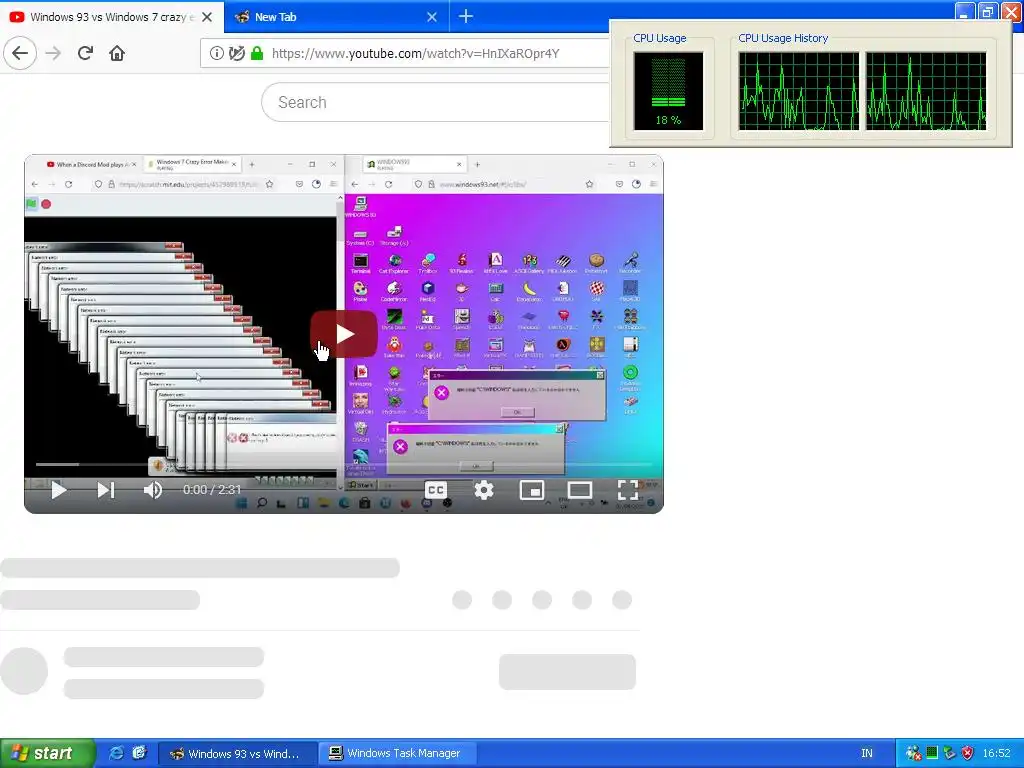Click the red security shield tray icon

click(967, 754)
